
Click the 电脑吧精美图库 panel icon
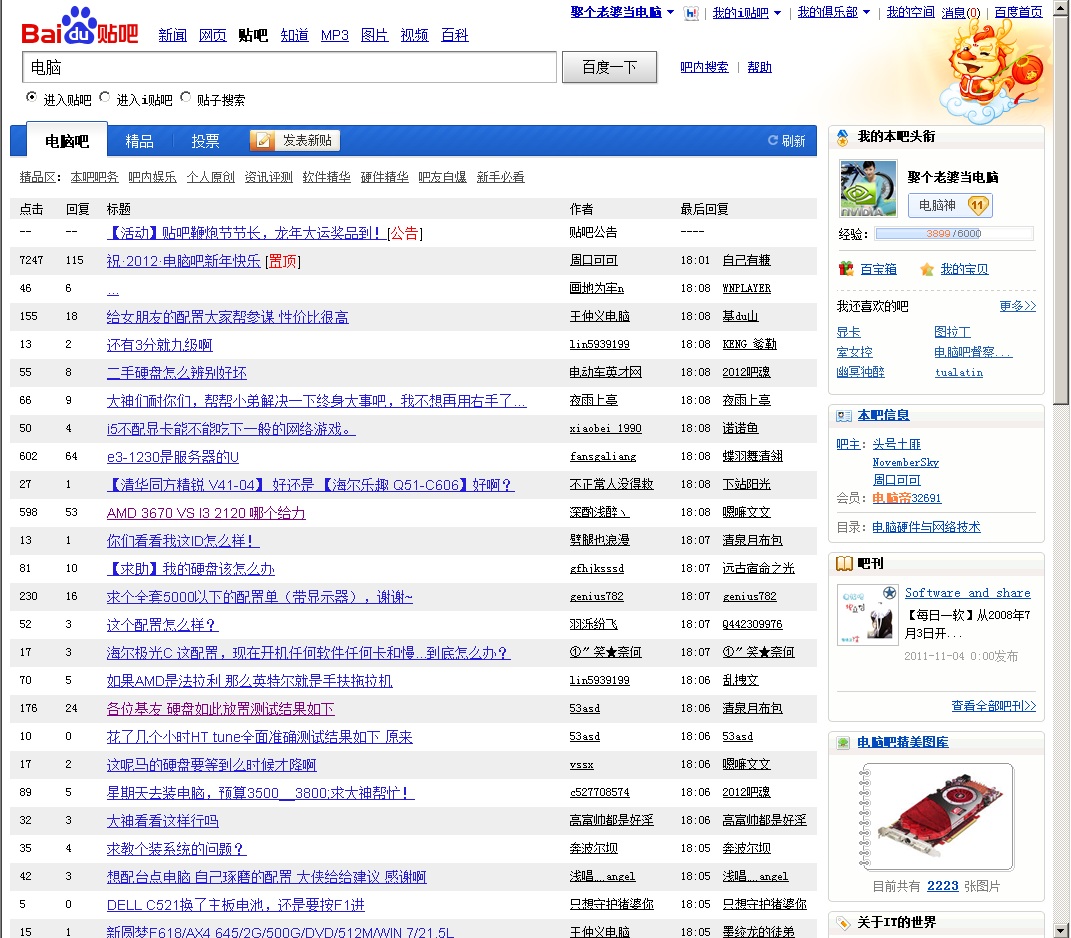[844, 743]
